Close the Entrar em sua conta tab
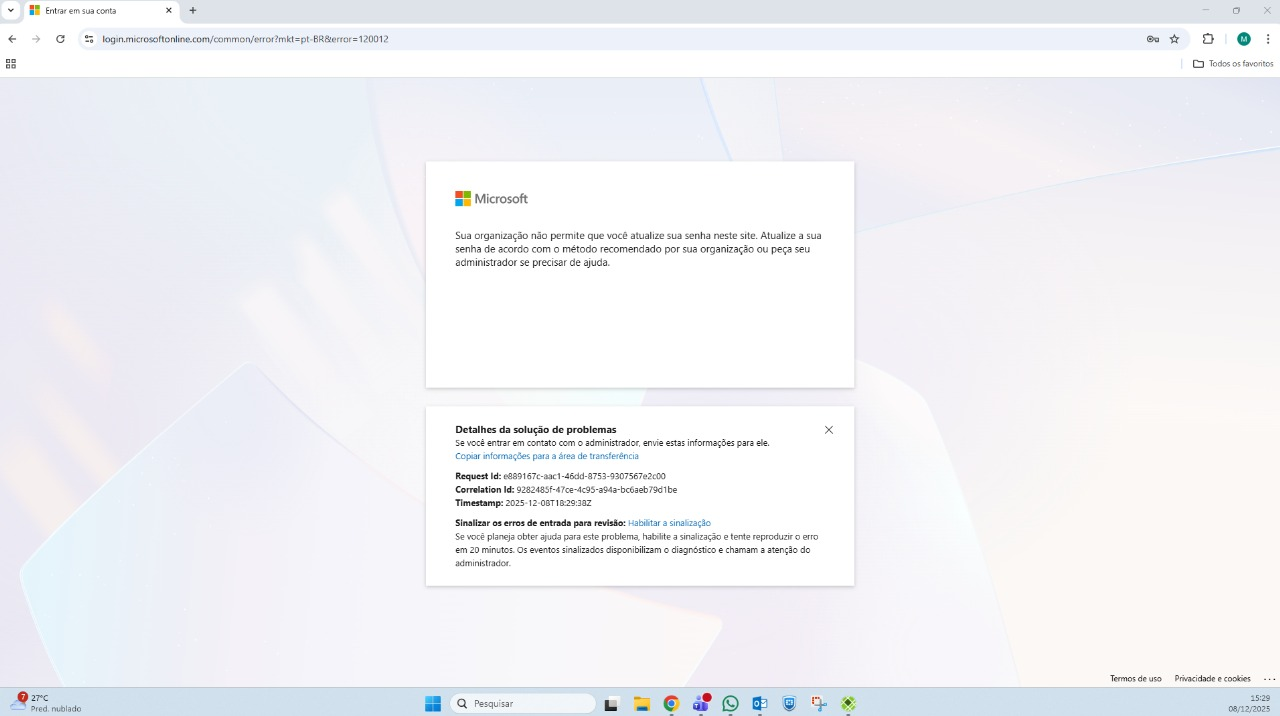The image size is (1280, 716). 168,10
